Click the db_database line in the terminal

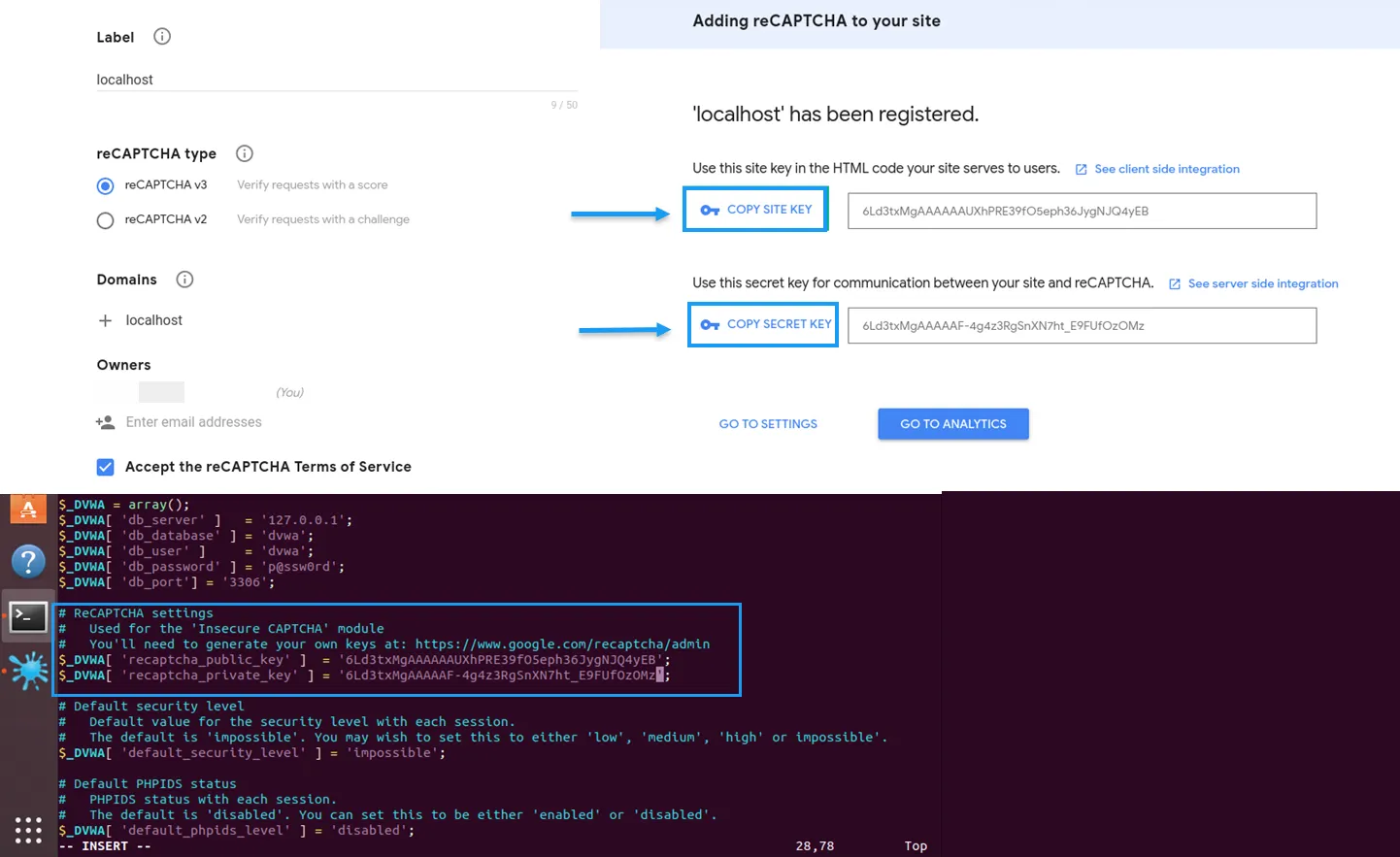[x=185, y=536]
